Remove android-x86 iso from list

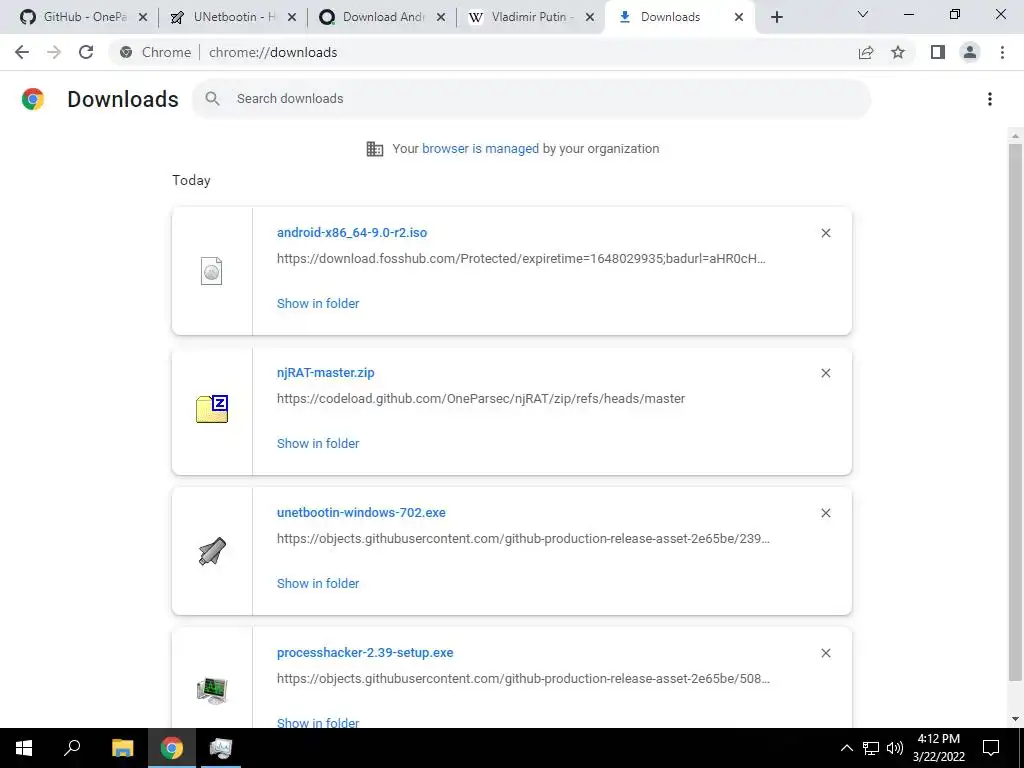point(825,233)
